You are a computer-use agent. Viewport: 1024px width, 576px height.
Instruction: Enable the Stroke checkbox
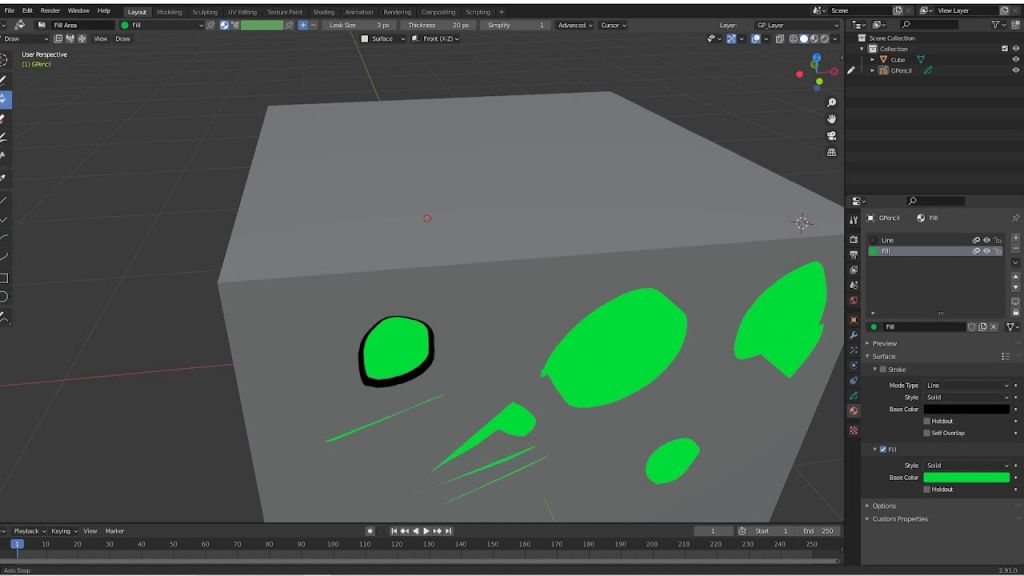882,370
